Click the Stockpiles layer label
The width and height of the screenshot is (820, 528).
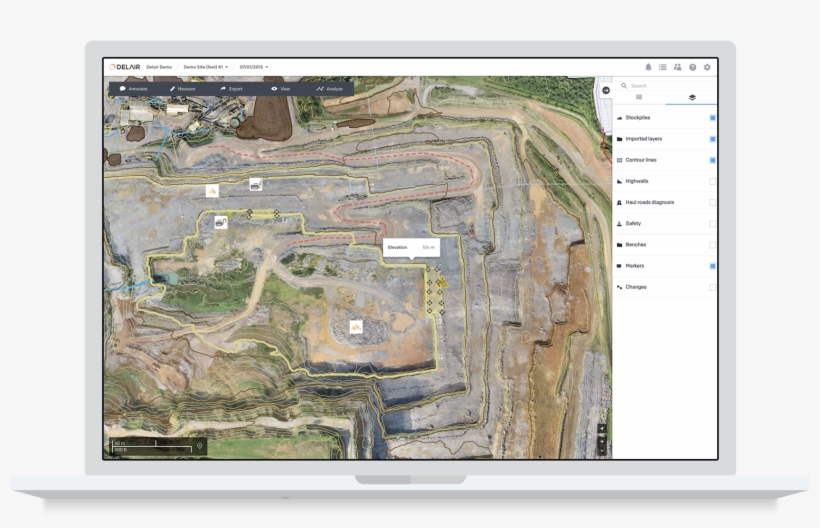pyautogui.click(x=638, y=118)
